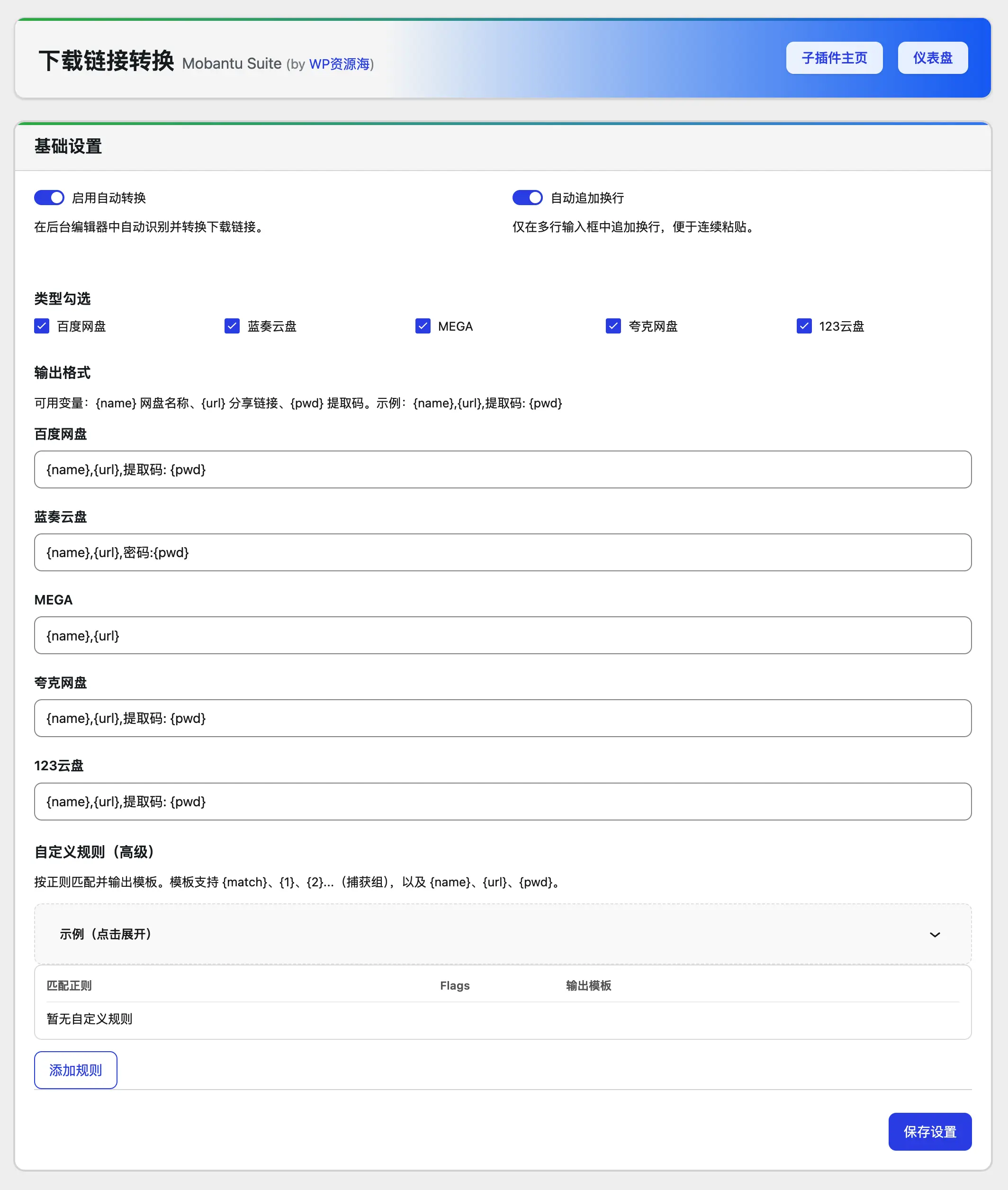Focus the 百度网盘 output format field
Image resolution: width=1008 pixels, height=1190 pixels.
click(503, 470)
